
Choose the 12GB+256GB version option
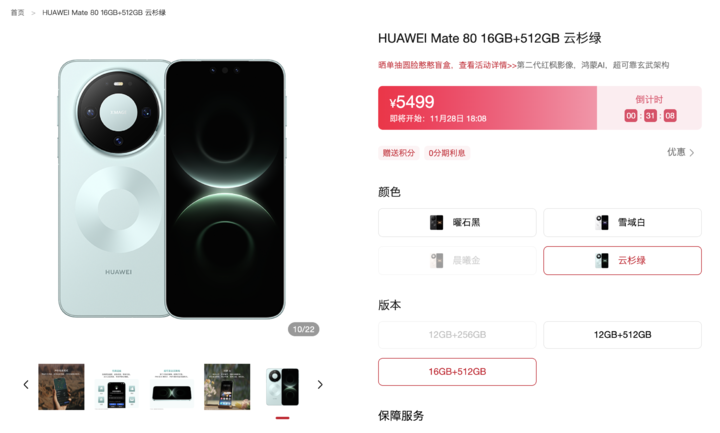(x=457, y=335)
